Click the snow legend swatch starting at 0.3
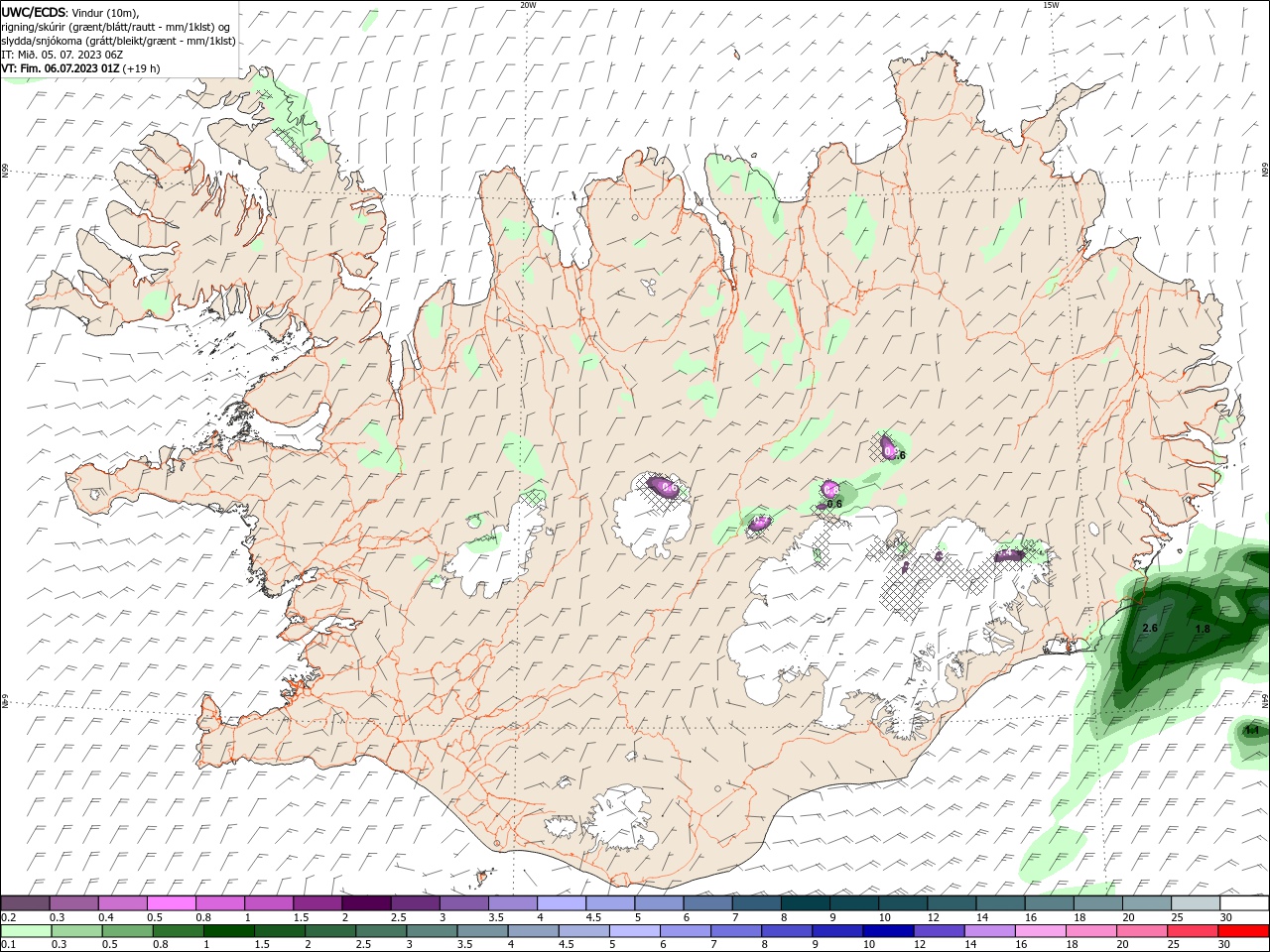Viewport: 1270px width, 952px height. (73, 903)
